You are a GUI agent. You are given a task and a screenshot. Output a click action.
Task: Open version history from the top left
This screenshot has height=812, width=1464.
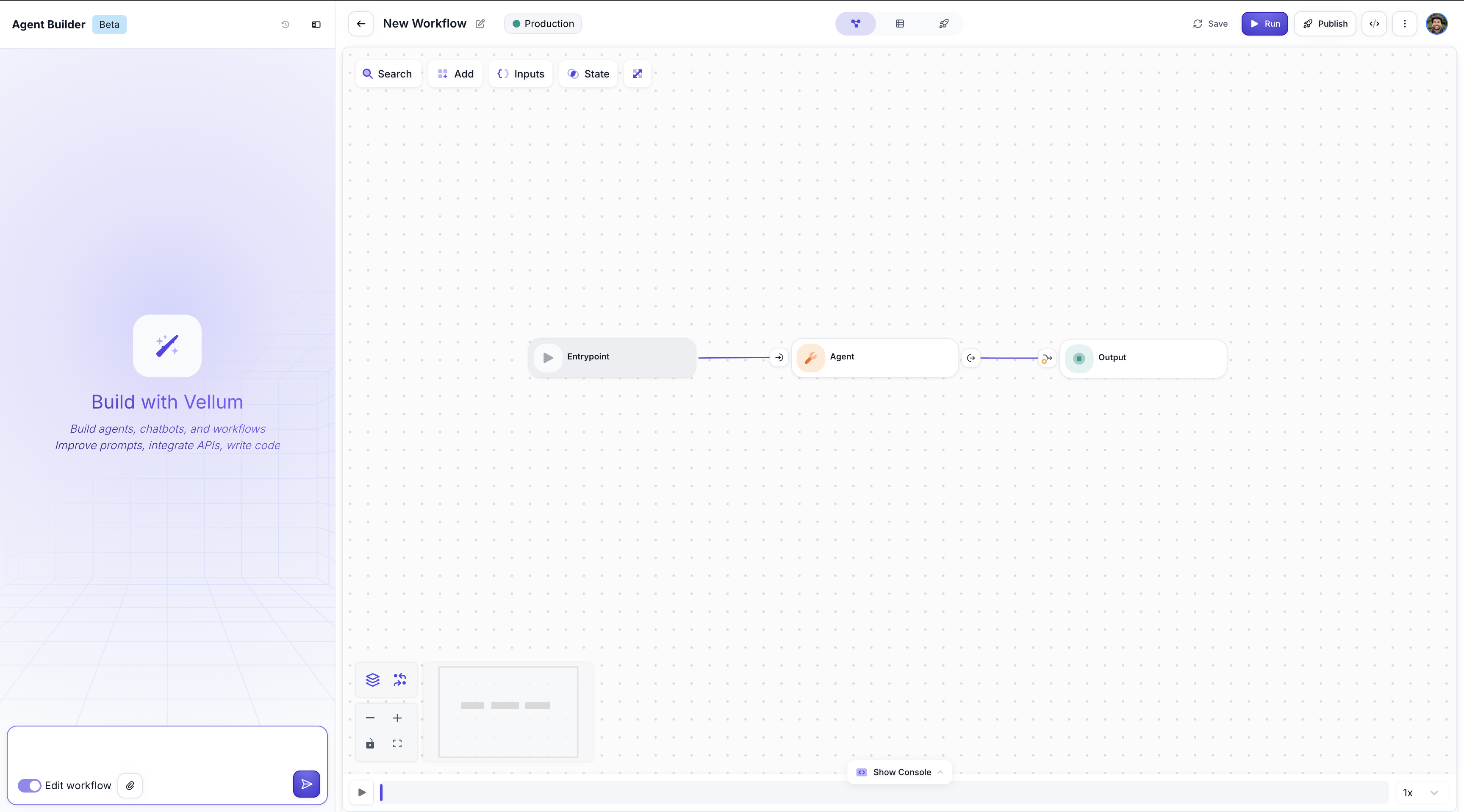point(285,25)
